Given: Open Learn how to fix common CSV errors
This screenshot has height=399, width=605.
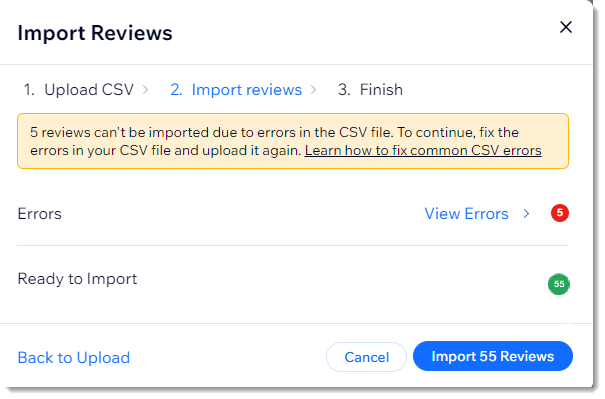Looking at the screenshot, I should (423, 150).
